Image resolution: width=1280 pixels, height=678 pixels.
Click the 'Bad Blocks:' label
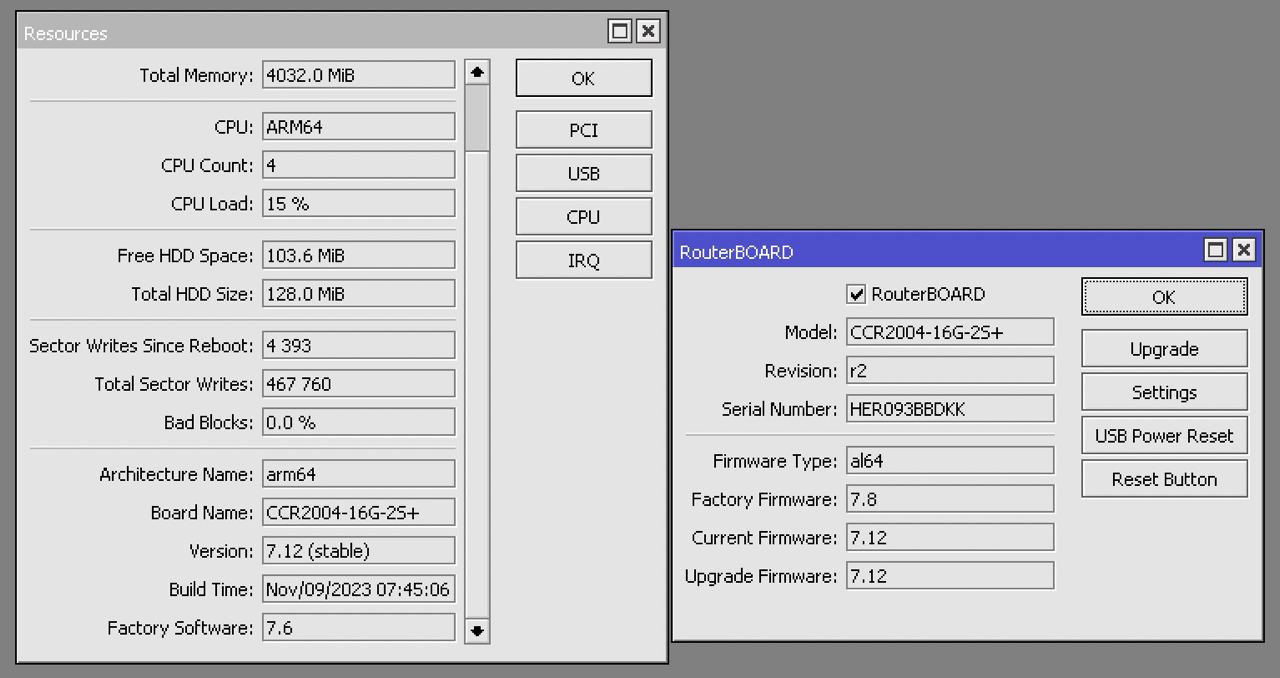point(209,422)
